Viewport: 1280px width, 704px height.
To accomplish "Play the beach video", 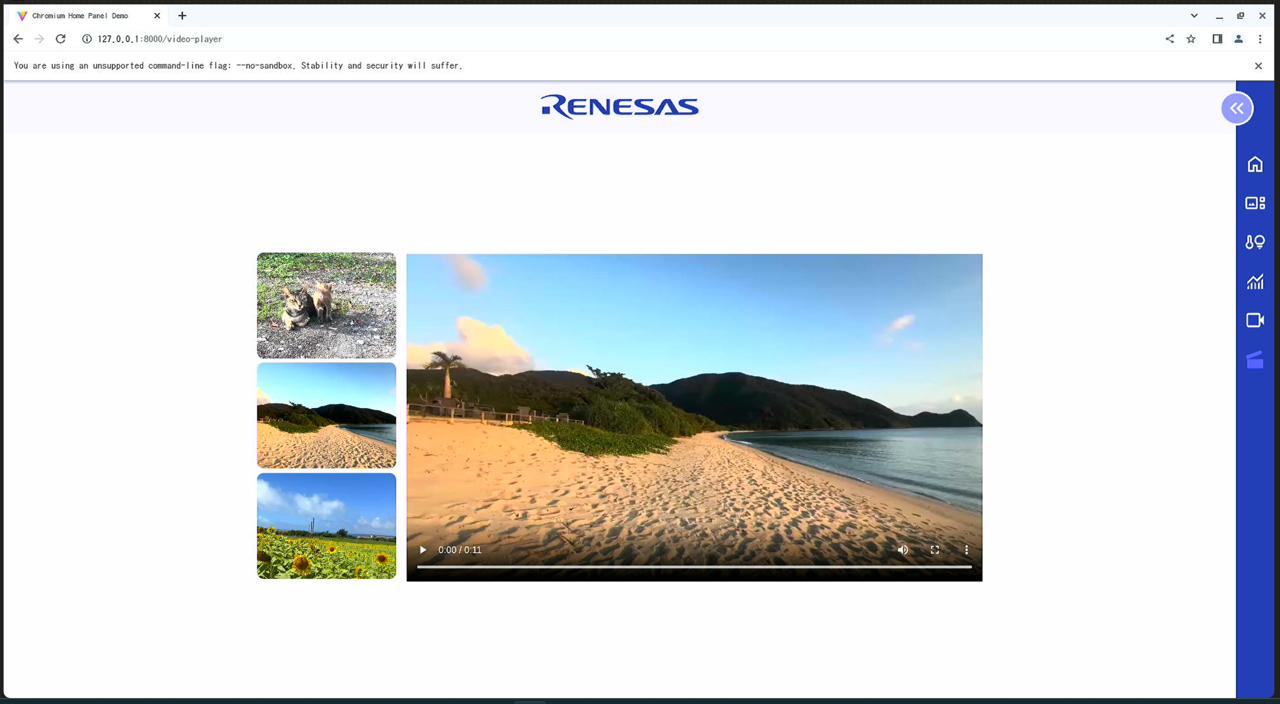I will click(423, 550).
